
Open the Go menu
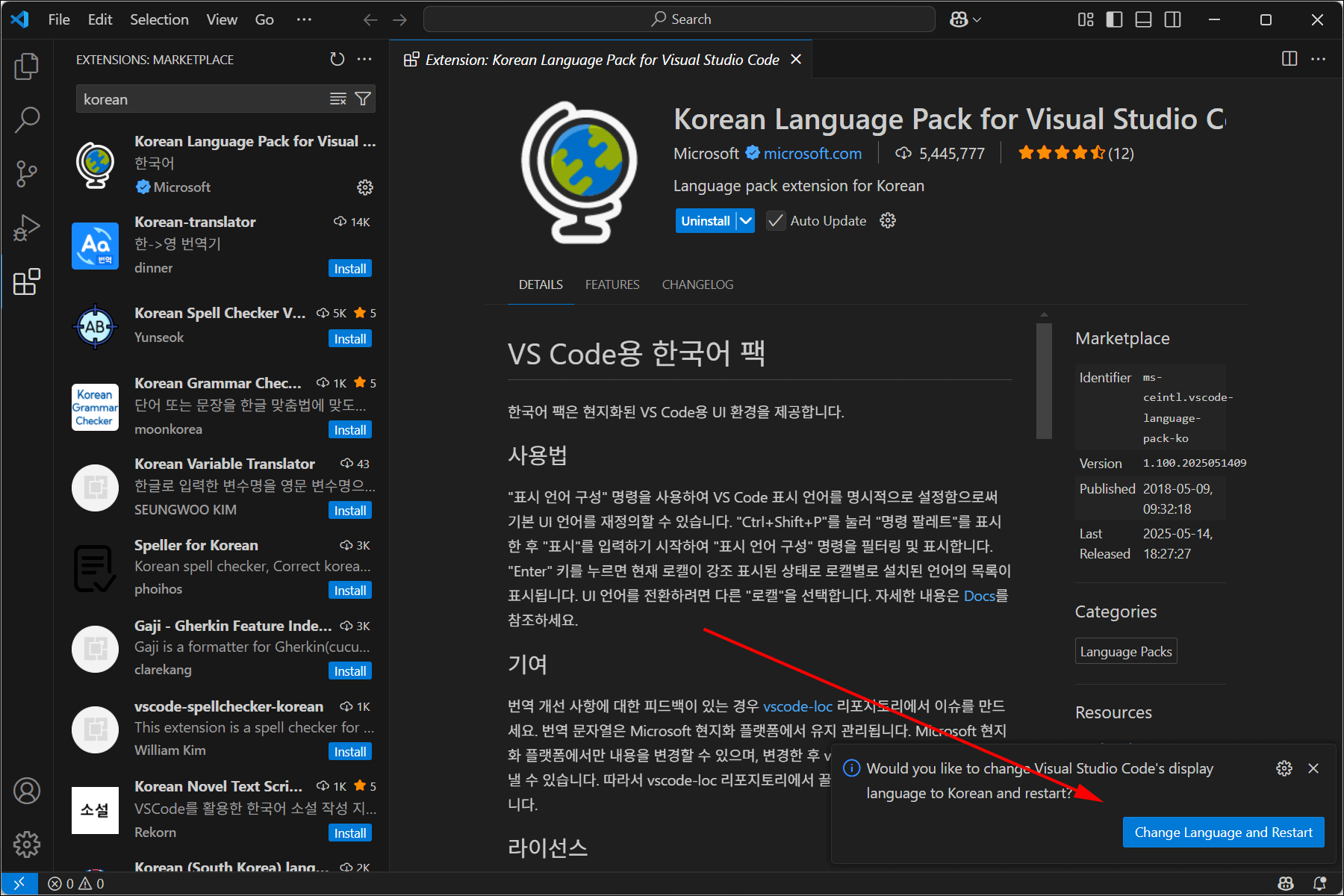click(x=264, y=19)
